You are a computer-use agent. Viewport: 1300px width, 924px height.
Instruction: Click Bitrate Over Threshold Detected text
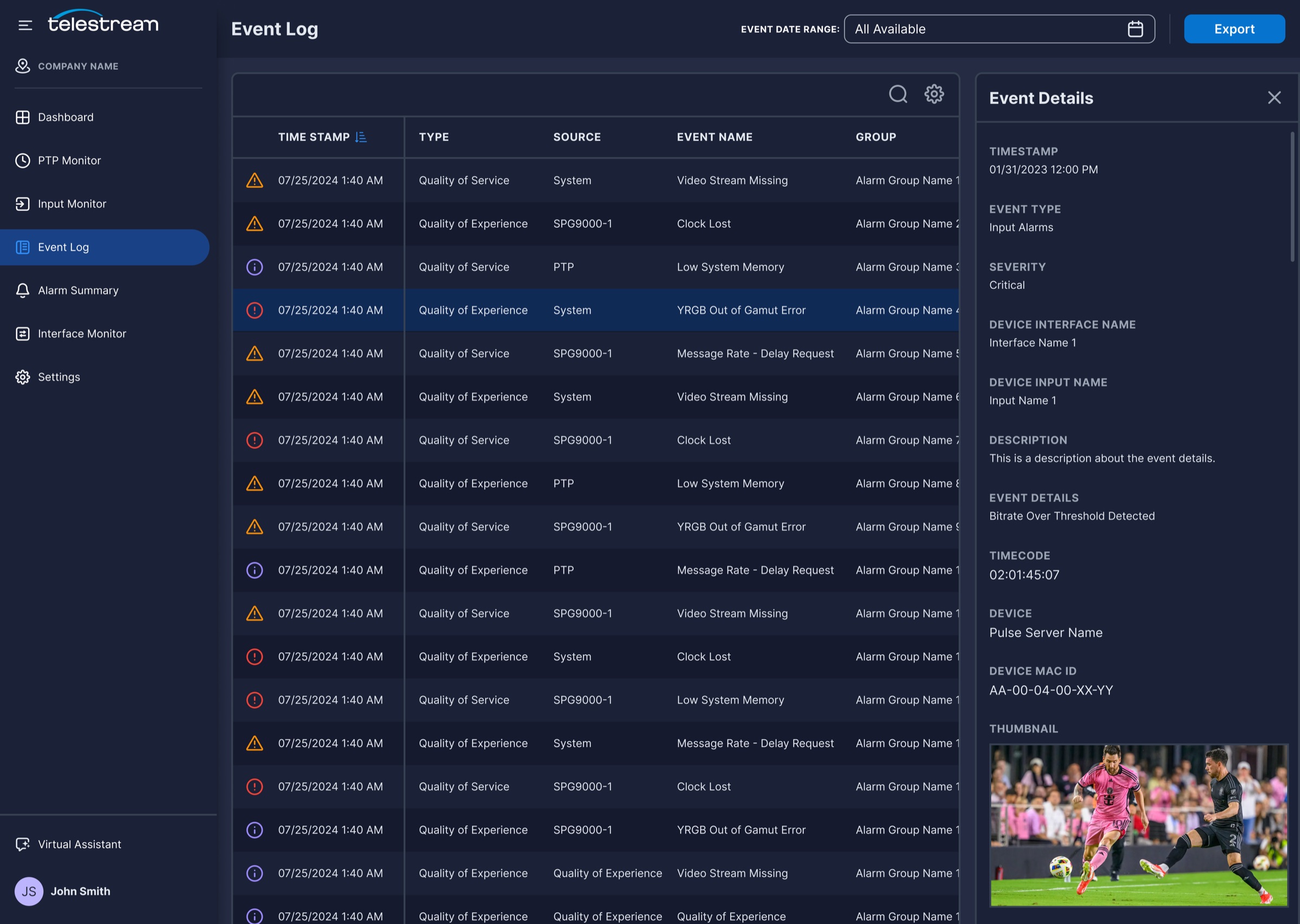(1072, 516)
